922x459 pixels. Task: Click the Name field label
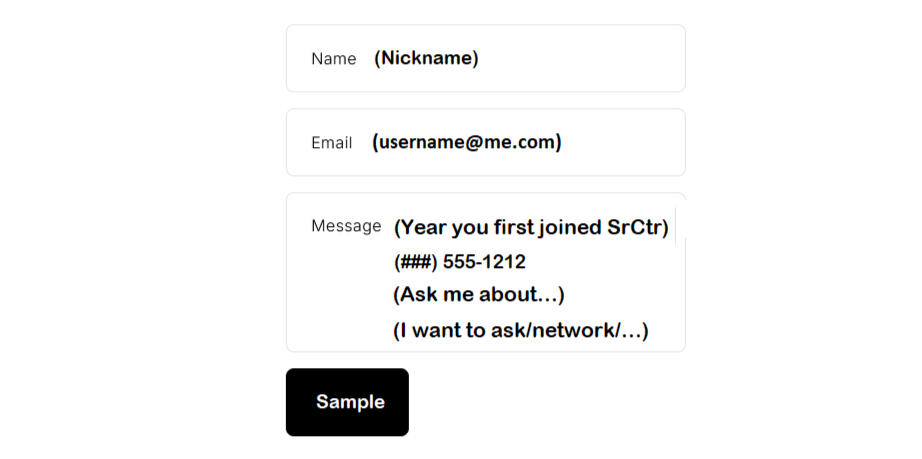point(333,59)
